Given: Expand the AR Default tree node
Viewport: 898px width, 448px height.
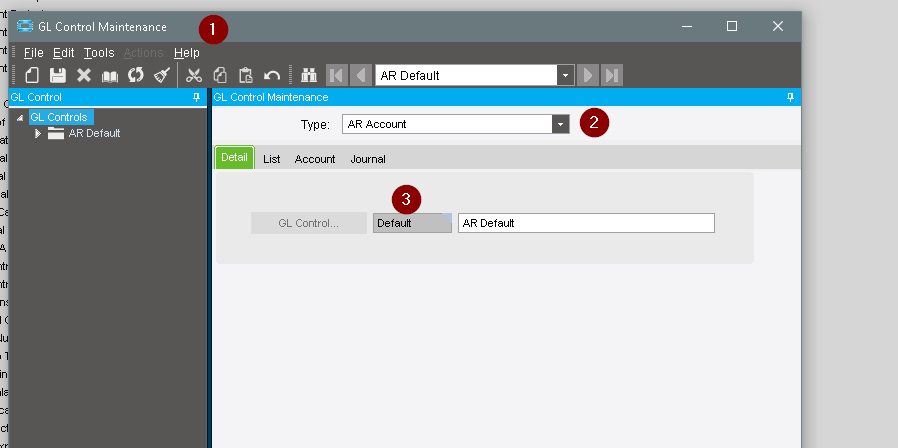Looking at the screenshot, I should click(x=38, y=133).
